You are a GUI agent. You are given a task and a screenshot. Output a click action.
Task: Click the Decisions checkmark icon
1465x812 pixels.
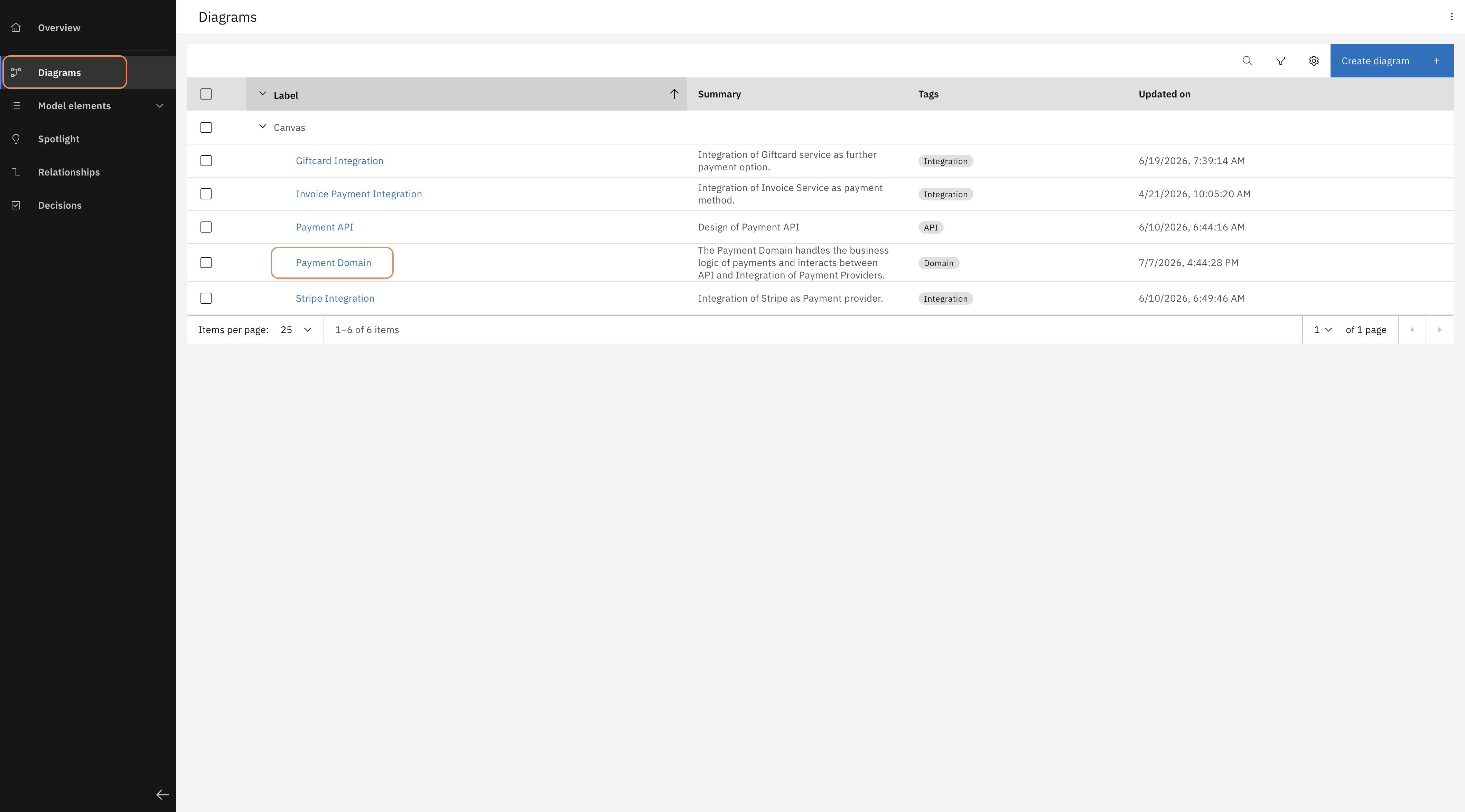(x=16, y=205)
